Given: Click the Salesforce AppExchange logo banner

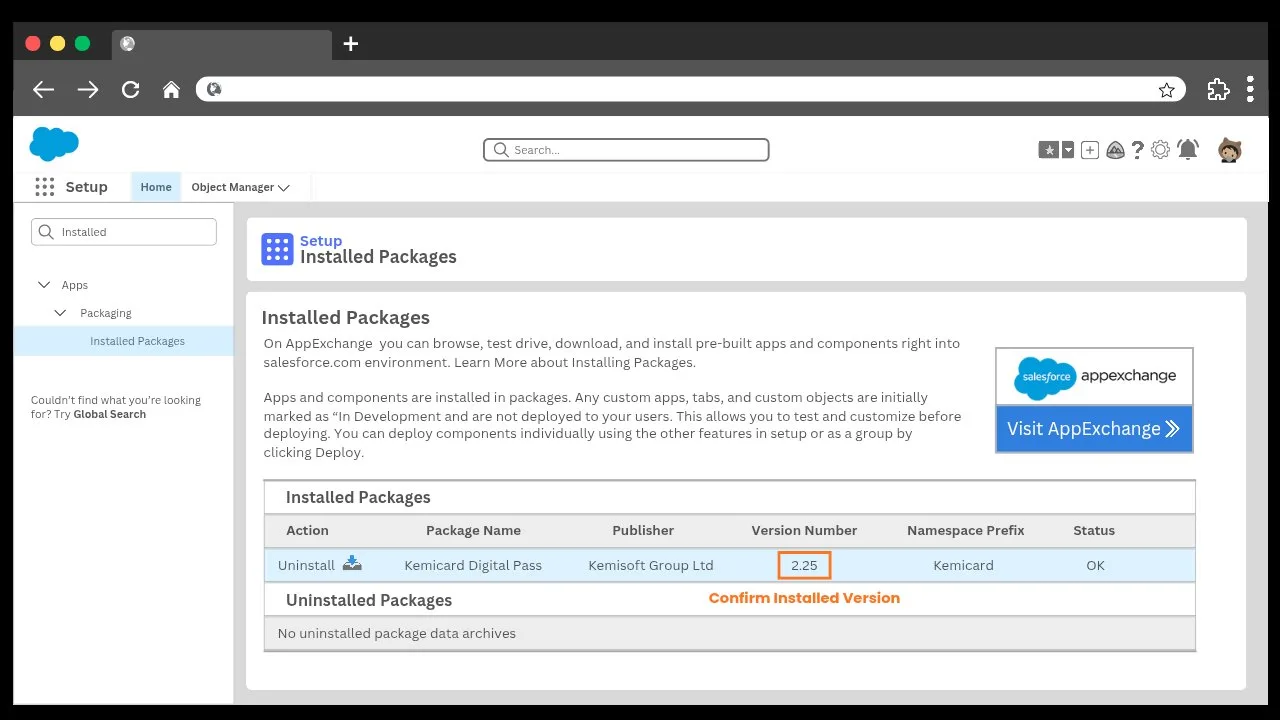Looking at the screenshot, I should pyautogui.click(x=1094, y=377).
